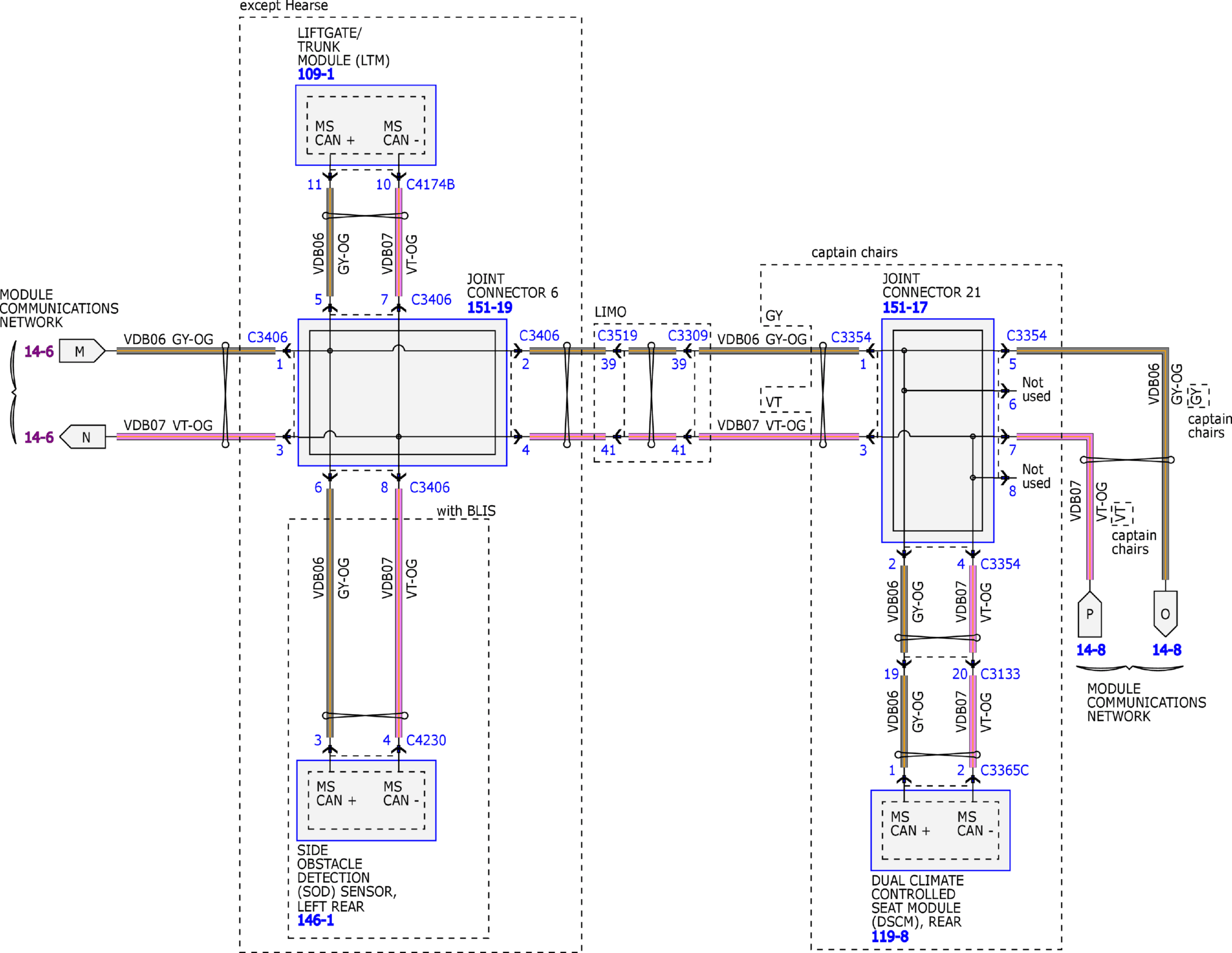
Task: Select 'VDB07 VT-OG' wire label next to connector N
Action: click(x=168, y=425)
